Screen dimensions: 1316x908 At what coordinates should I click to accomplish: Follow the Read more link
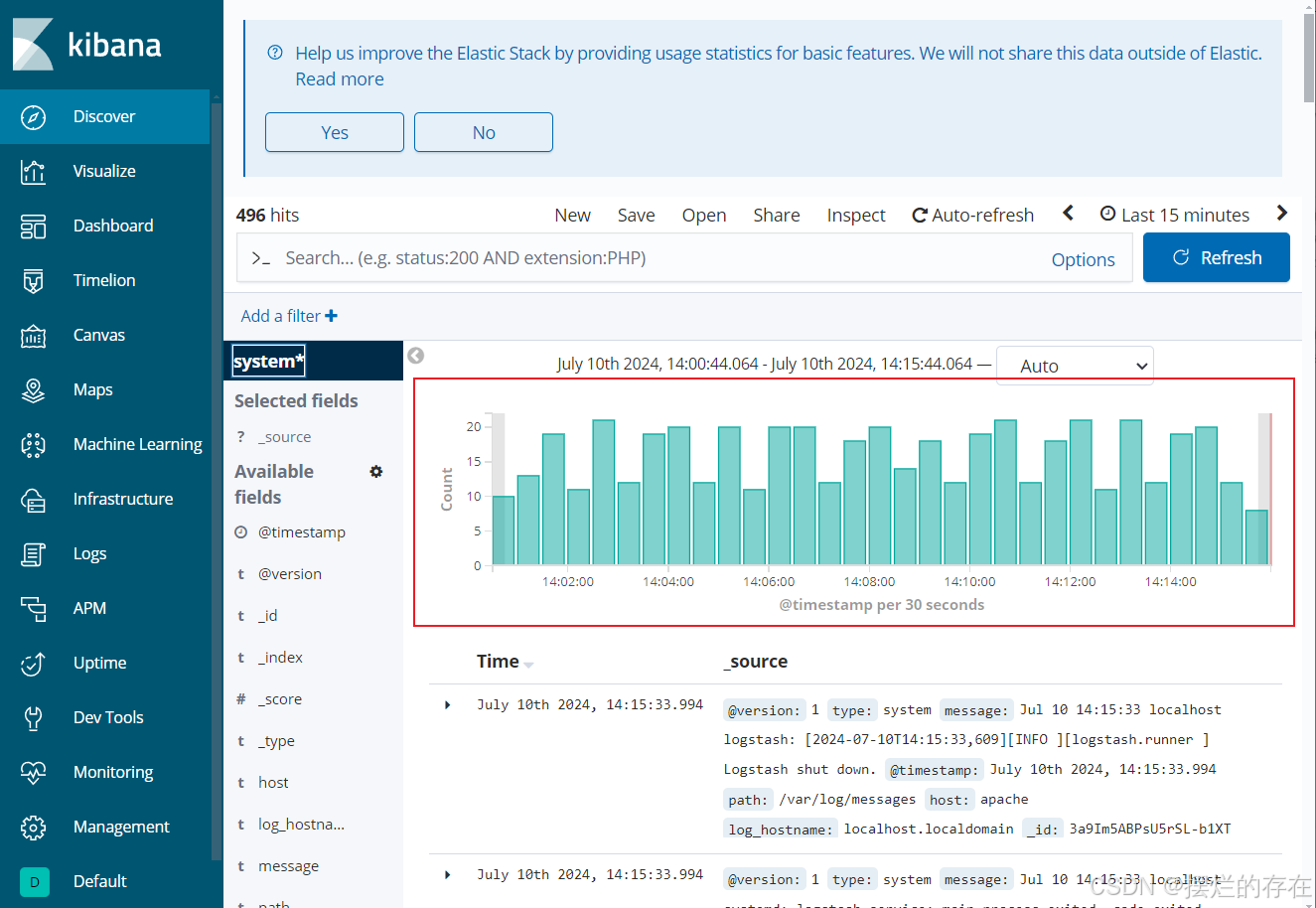pos(340,79)
